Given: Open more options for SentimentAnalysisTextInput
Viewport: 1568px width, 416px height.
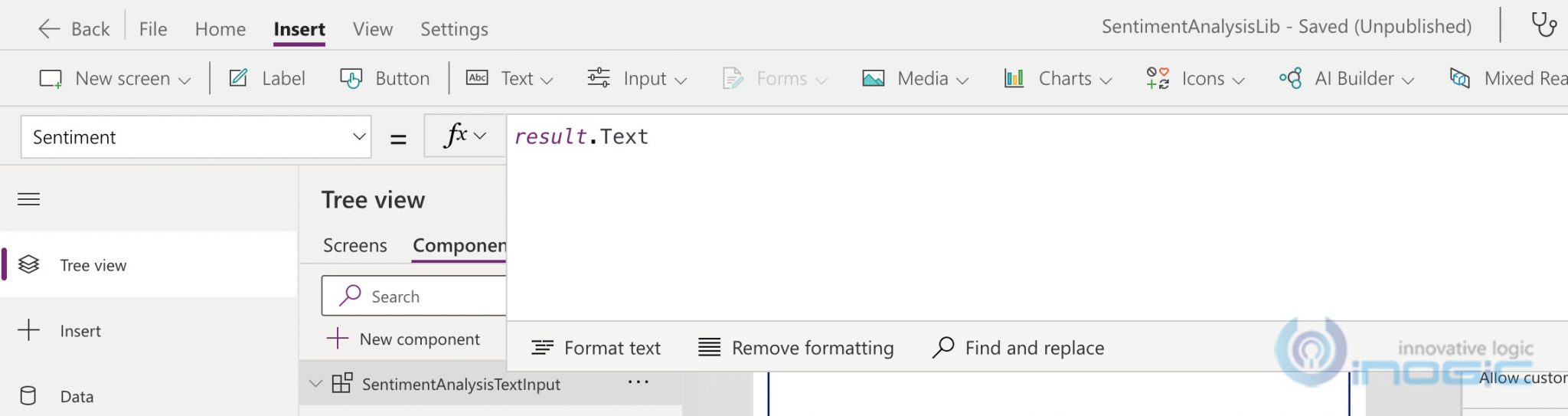Looking at the screenshot, I should (638, 382).
